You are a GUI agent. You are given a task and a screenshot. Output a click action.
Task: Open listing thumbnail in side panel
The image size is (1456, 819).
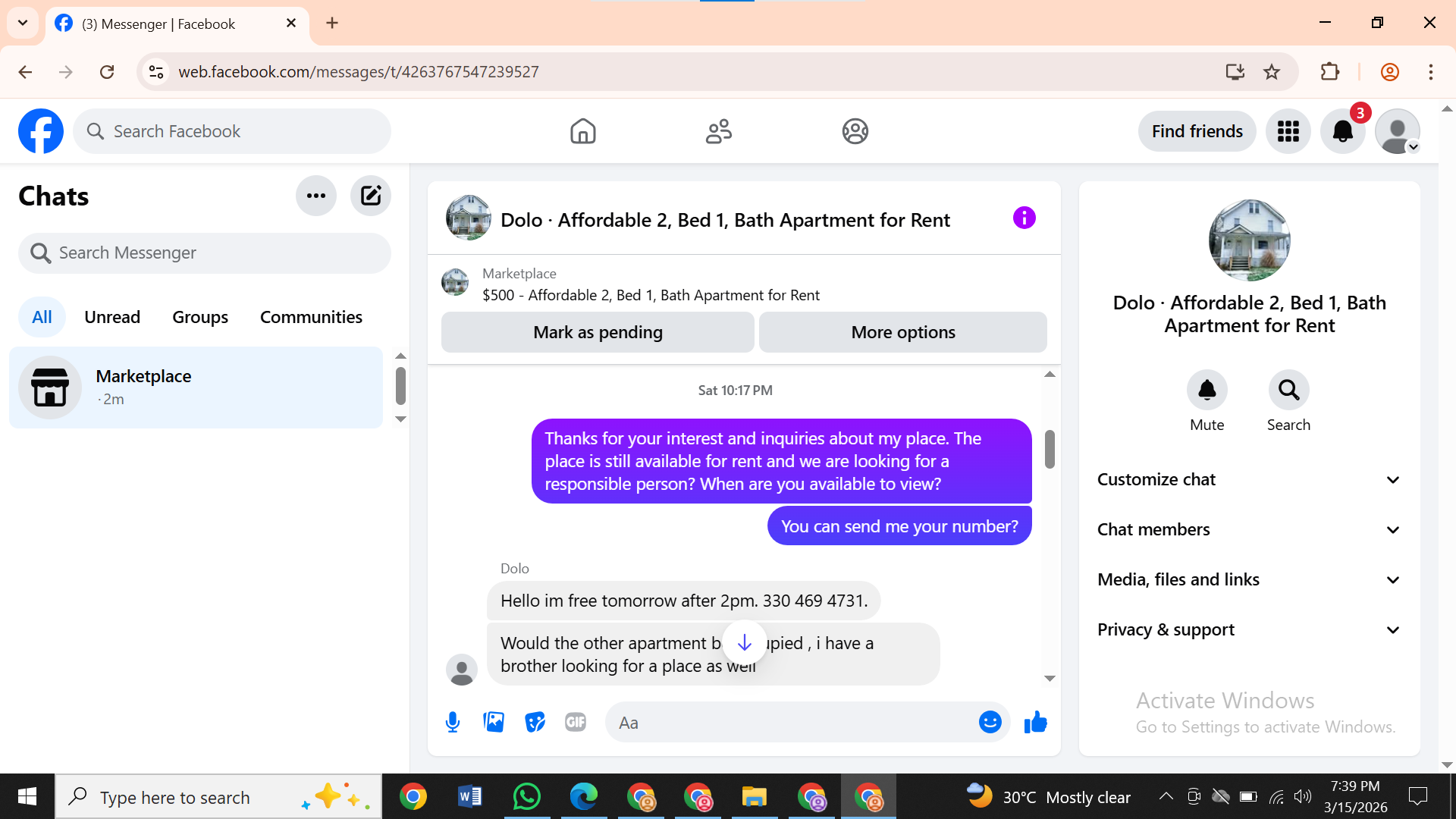1249,240
